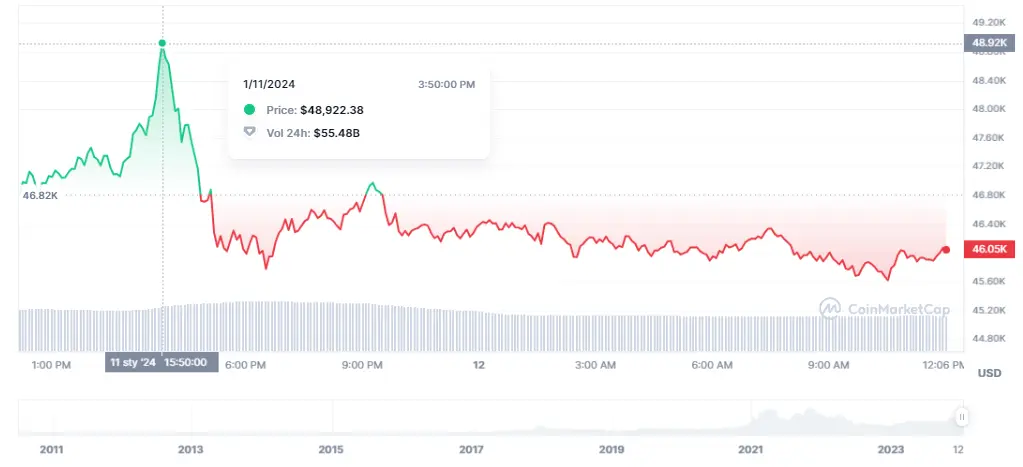Click the Vol 24h icon in tooltip
Viewport: 1023px width, 467px height.
click(249, 132)
